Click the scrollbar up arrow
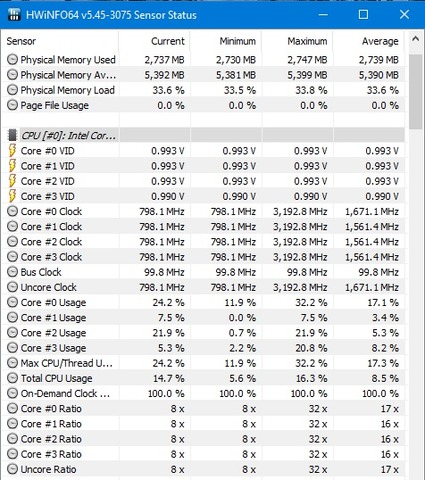The height and width of the screenshot is (480, 425). pos(415,39)
